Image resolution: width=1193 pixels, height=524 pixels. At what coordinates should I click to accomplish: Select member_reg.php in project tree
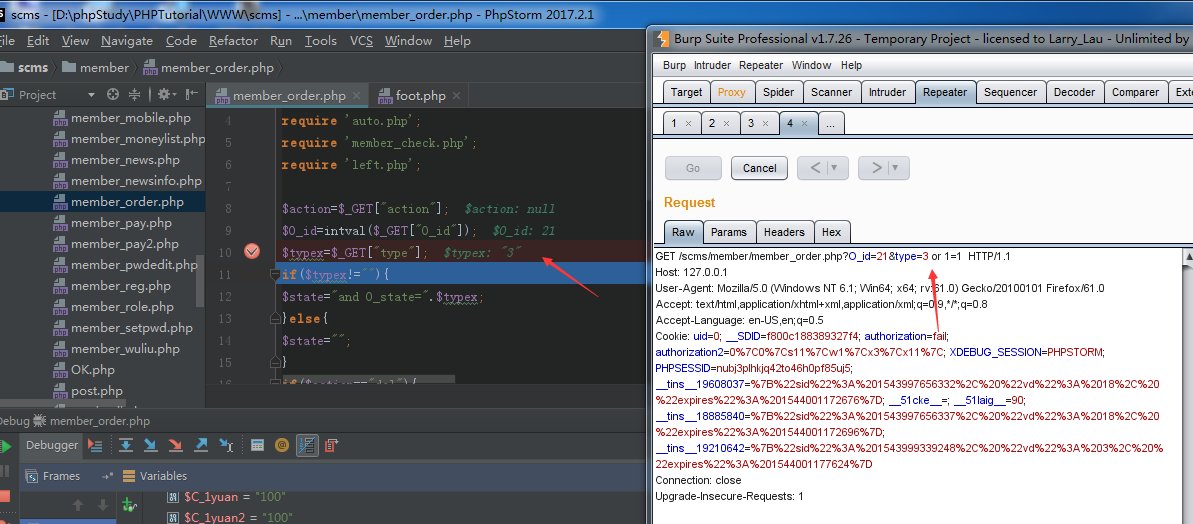coord(121,286)
